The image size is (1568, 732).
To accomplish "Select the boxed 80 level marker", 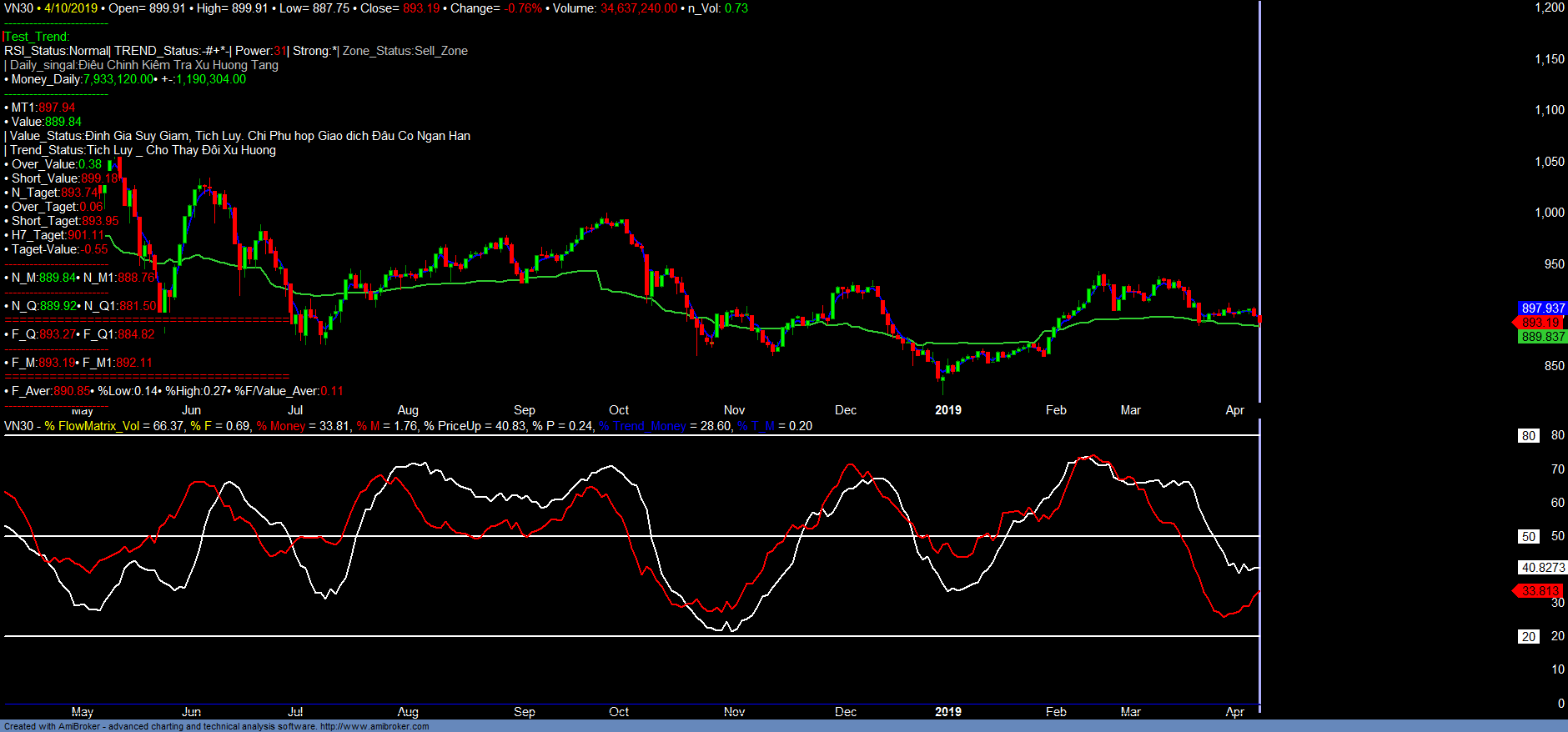I will (x=1528, y=436).
